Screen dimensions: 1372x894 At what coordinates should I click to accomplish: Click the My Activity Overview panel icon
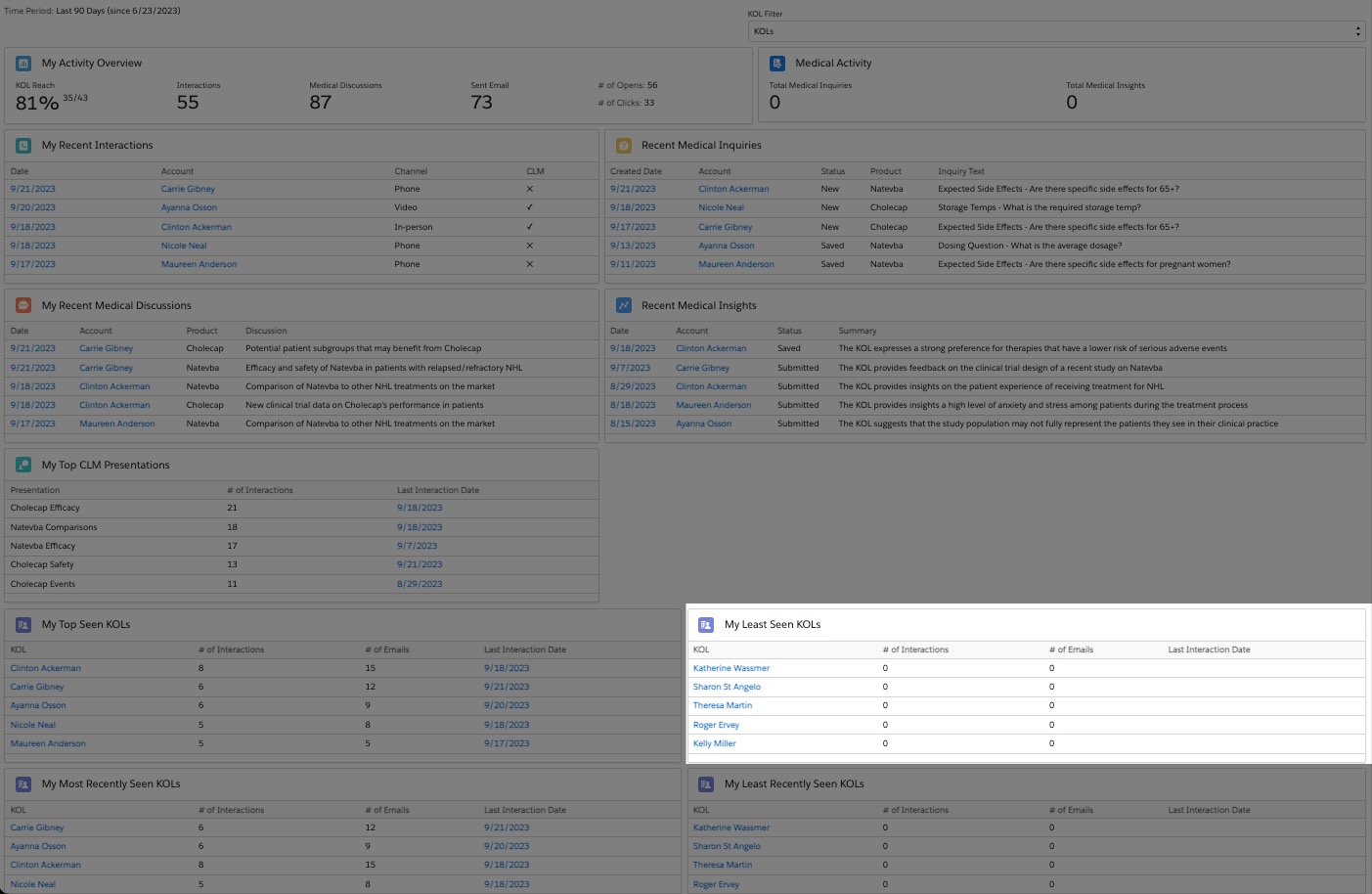(23, 64)
